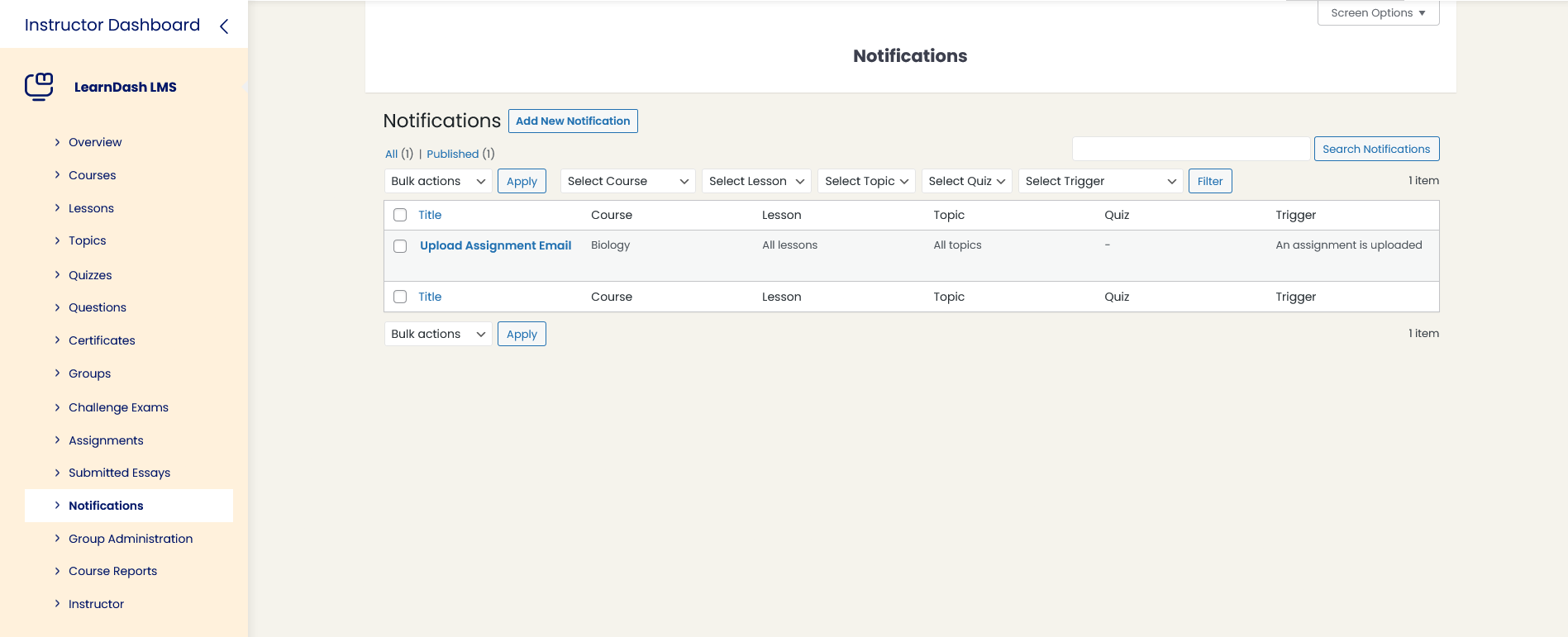Open Courses in the sidebar
This screenshot has height=637, width=1568.
93,175
